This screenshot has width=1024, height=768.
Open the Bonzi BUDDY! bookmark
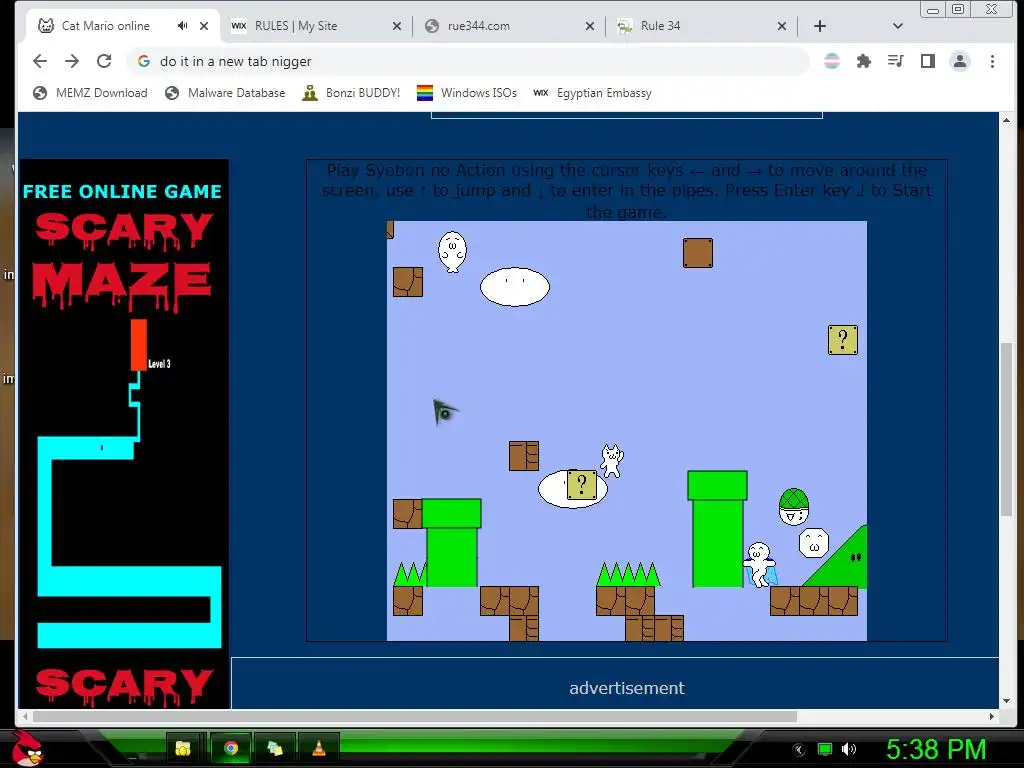(351, 93)
